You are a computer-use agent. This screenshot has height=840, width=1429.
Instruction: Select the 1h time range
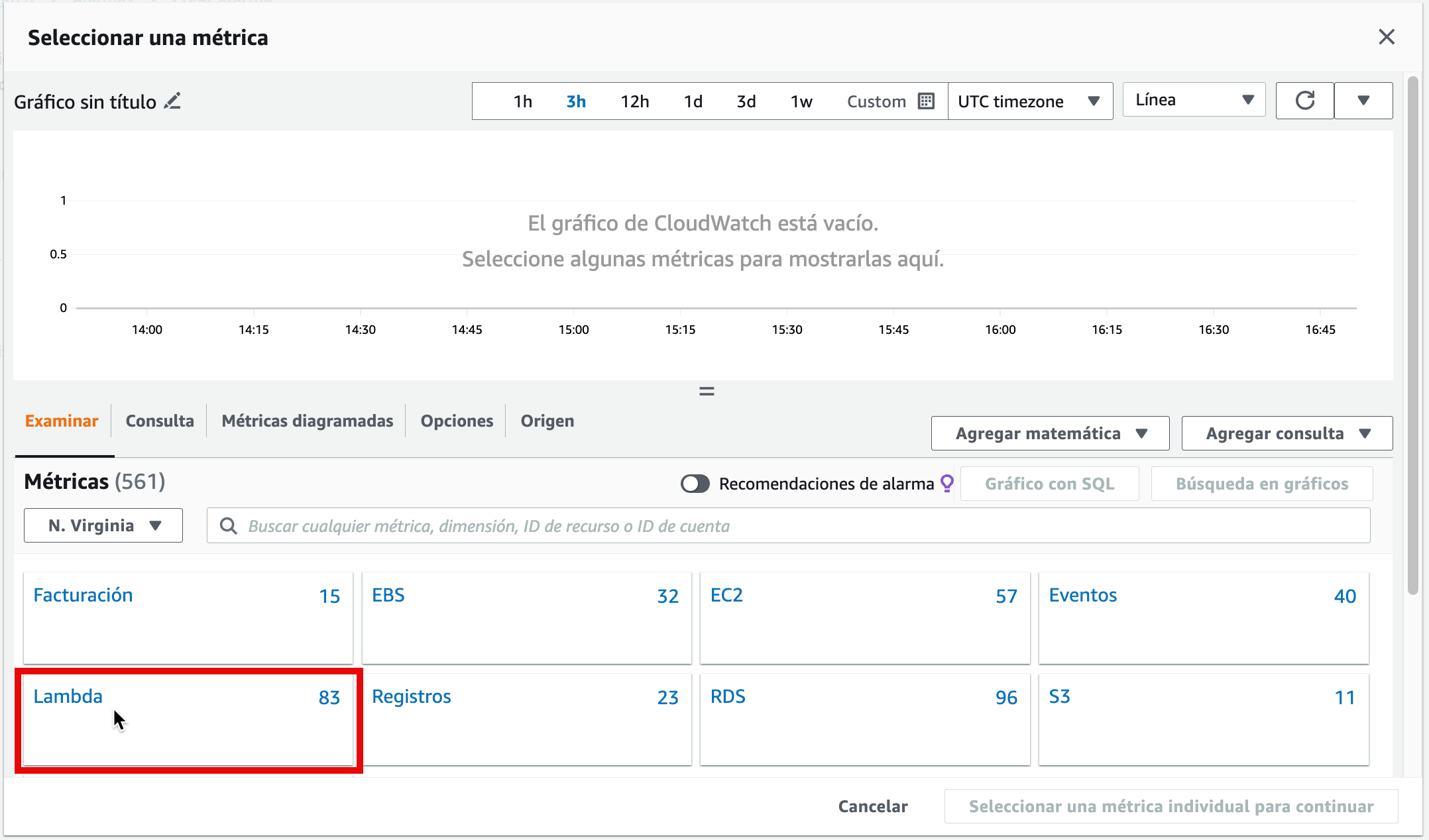point(522,101)
